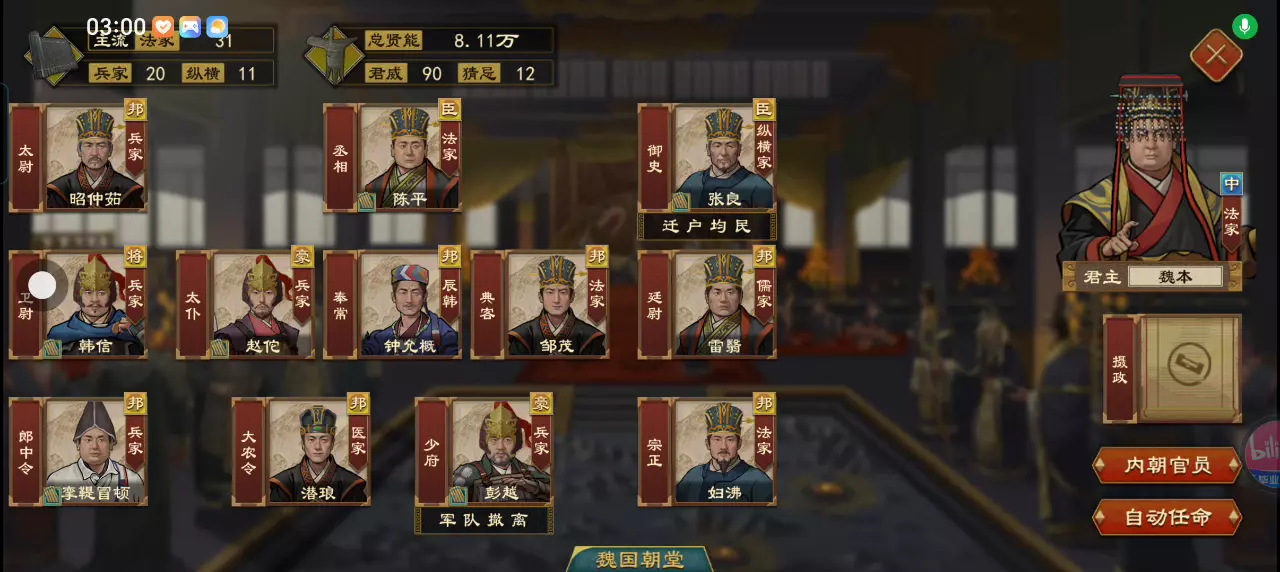1280x572 pixels.
Task: Select the 御史 张良 portrait
Action: tap(724, 158)
